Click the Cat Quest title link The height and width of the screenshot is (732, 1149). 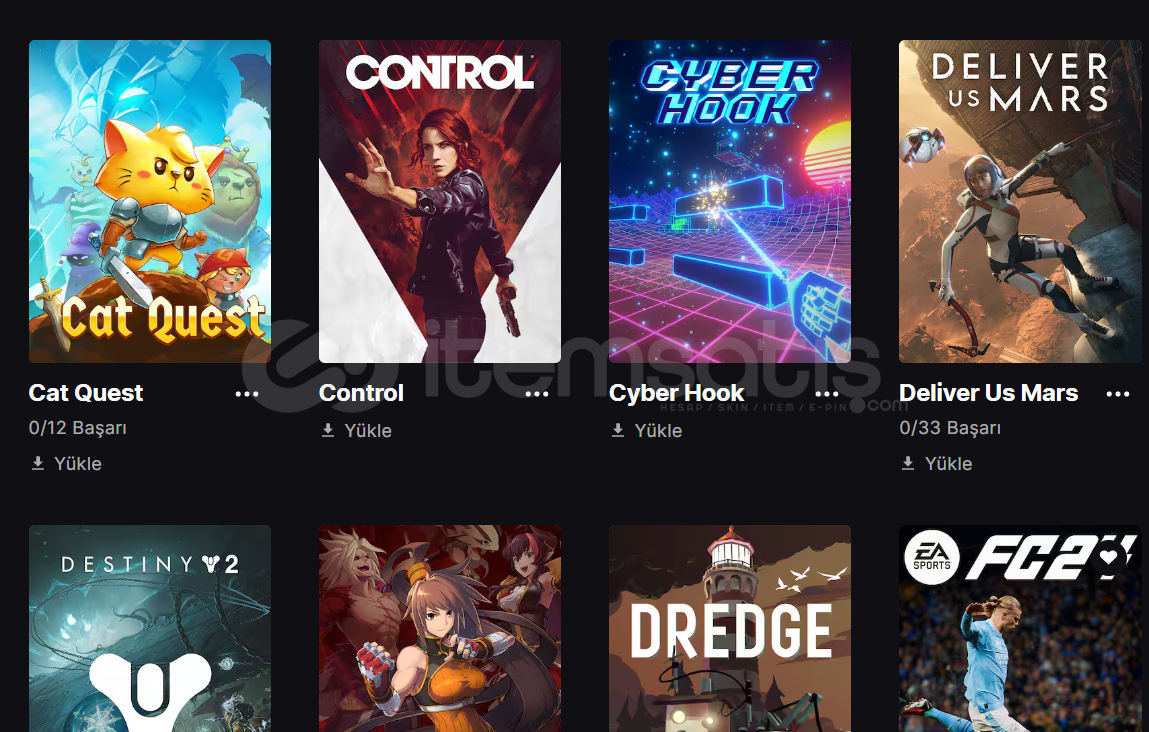86,393
